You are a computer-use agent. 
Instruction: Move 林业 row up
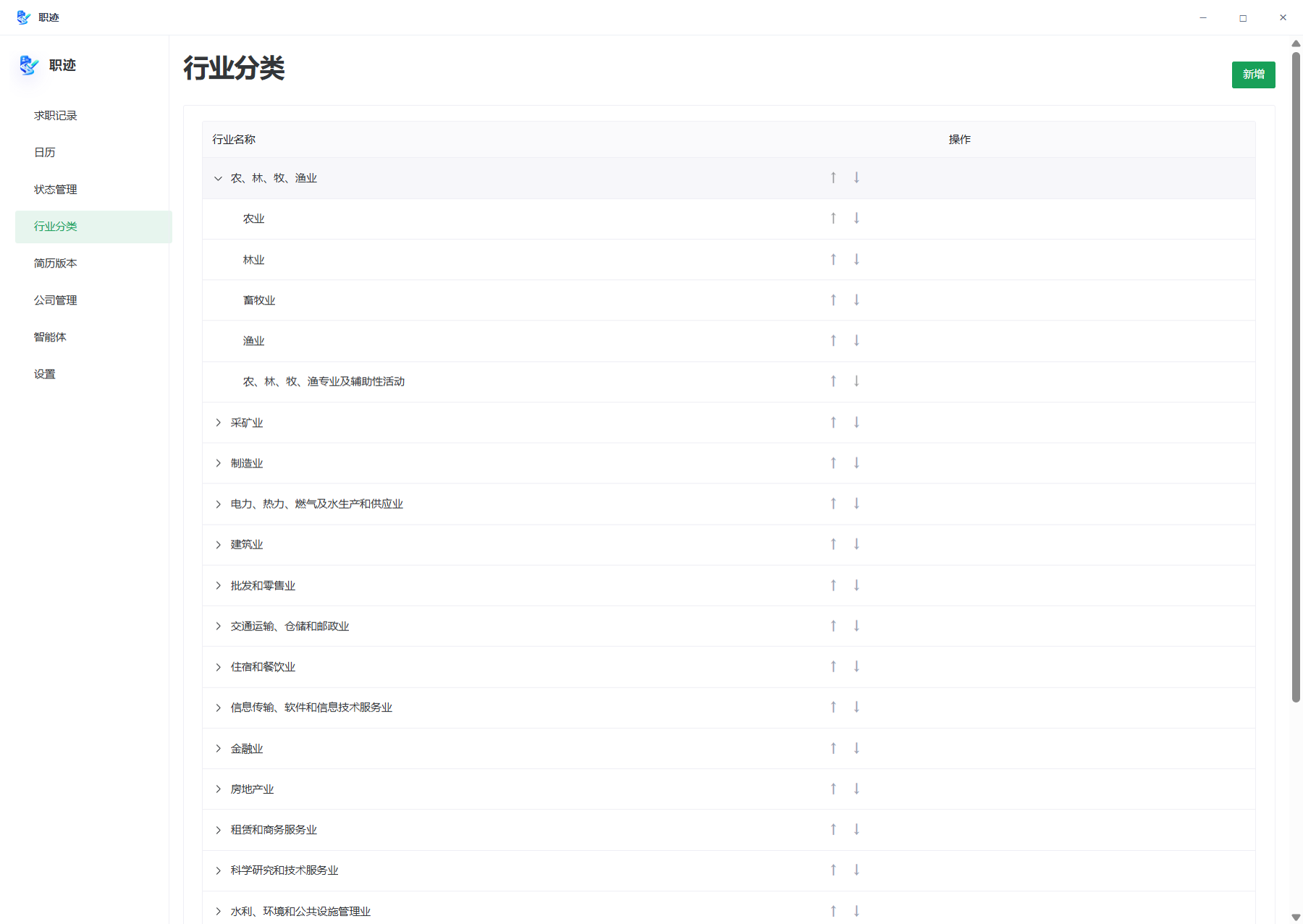[833, 260]
